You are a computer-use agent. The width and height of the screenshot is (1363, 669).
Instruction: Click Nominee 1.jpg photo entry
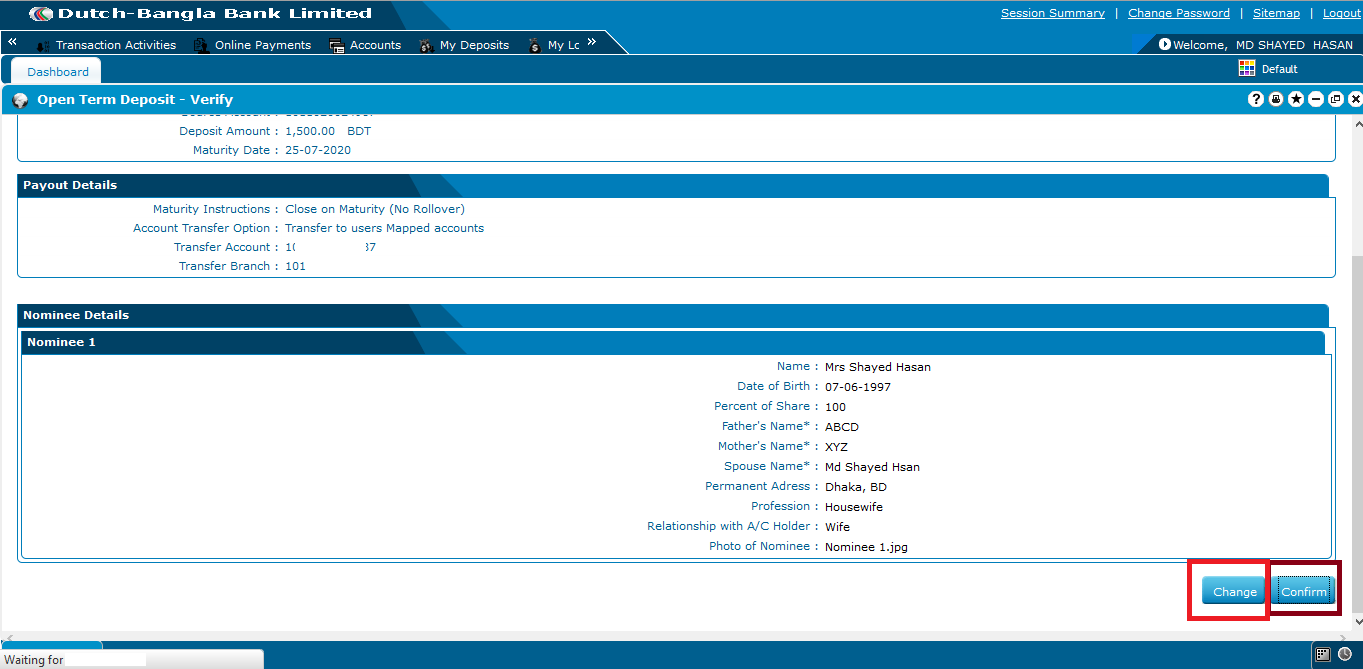[x=866, y=546]
